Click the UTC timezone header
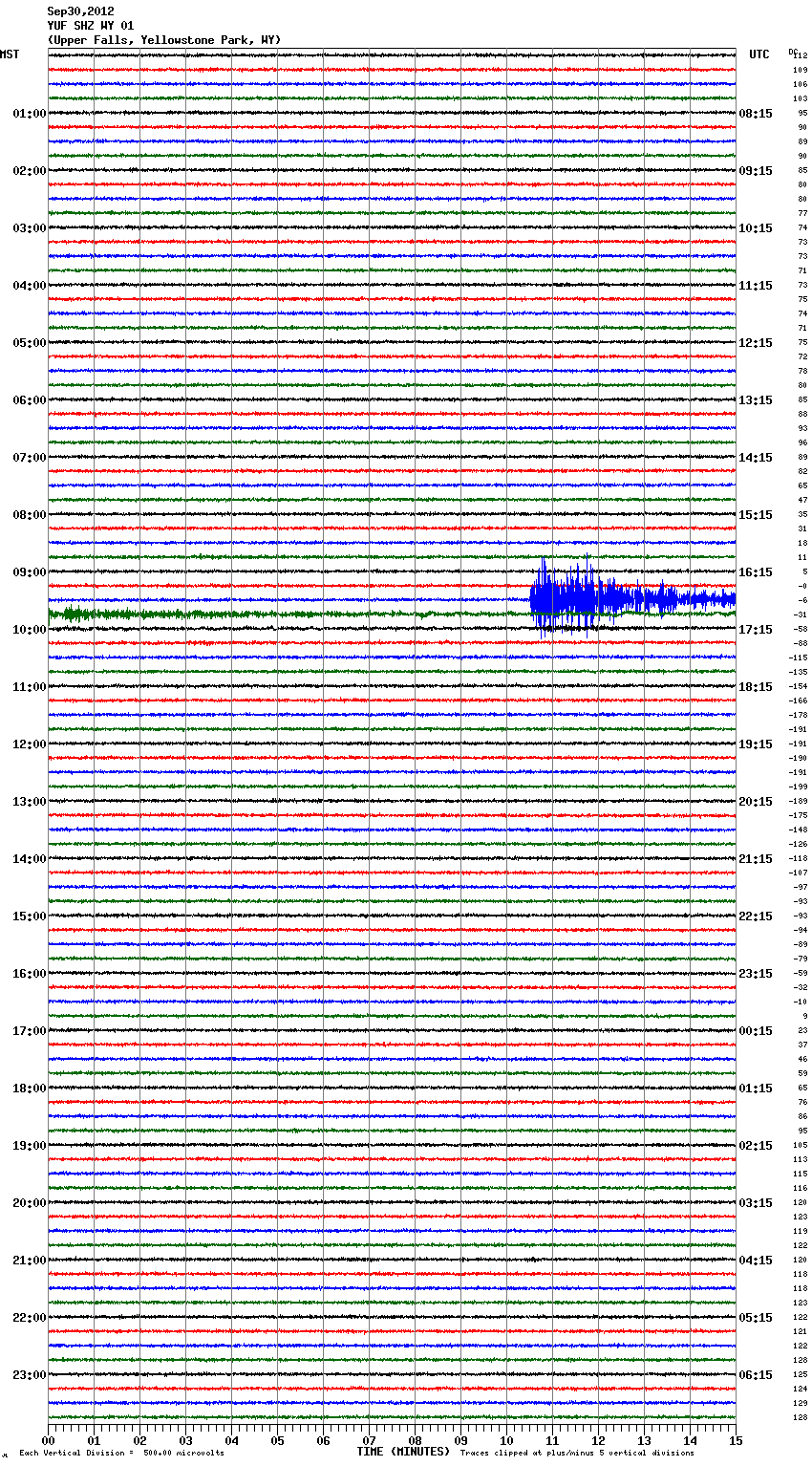 759,54
